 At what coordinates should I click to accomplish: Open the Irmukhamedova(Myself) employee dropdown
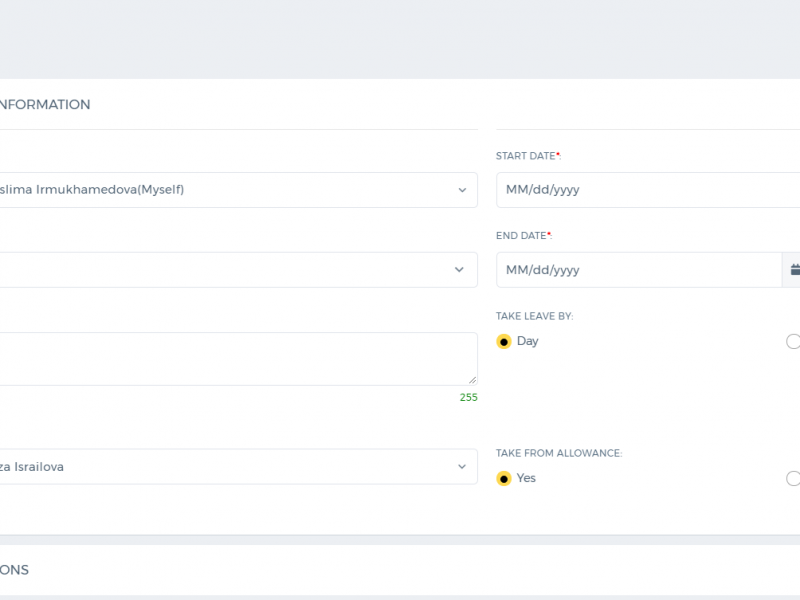(x=238, y=190)
